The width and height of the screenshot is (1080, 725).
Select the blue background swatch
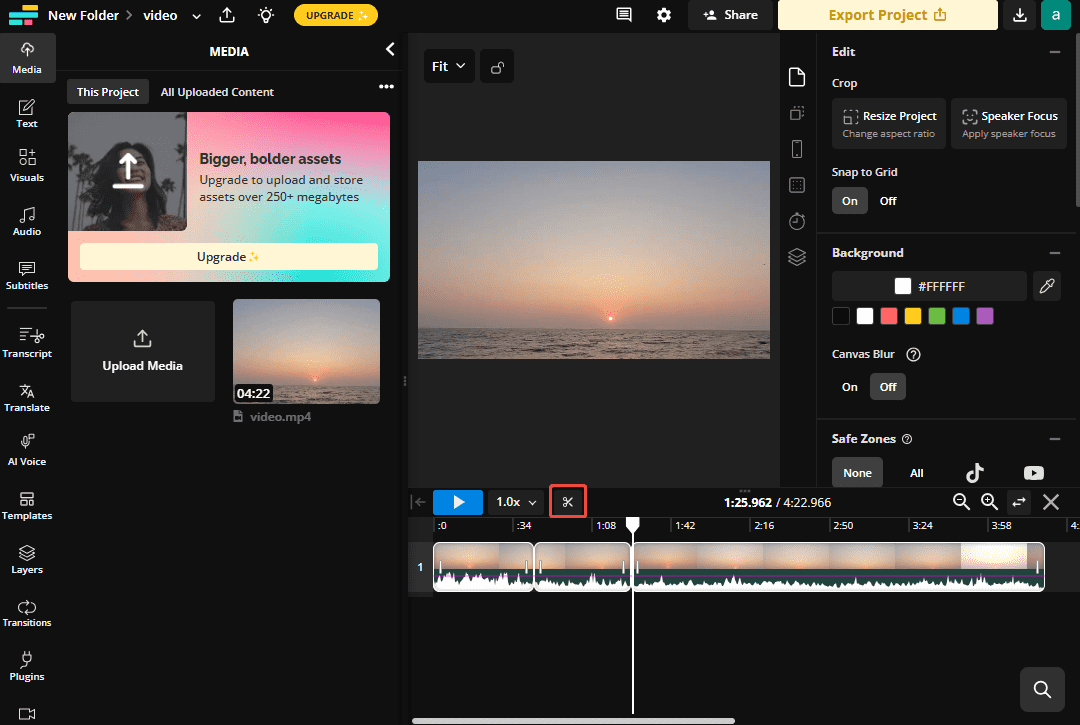(x=960, y=316)
